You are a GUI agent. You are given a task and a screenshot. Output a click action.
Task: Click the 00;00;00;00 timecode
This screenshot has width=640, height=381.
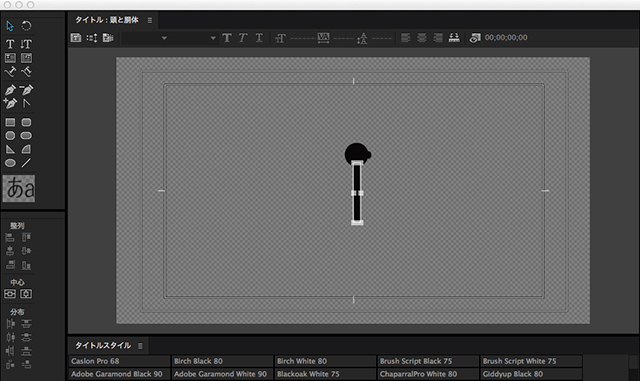click(x=506, y=38)
